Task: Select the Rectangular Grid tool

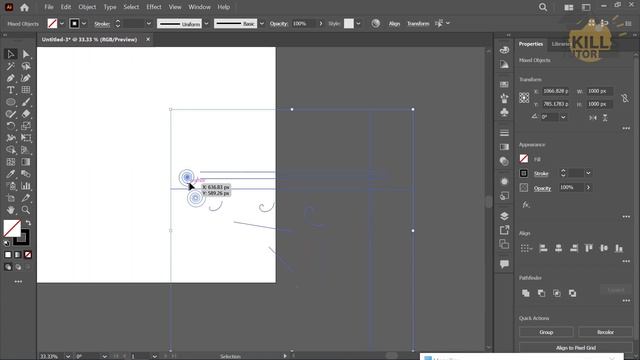Action: [26, 90]
